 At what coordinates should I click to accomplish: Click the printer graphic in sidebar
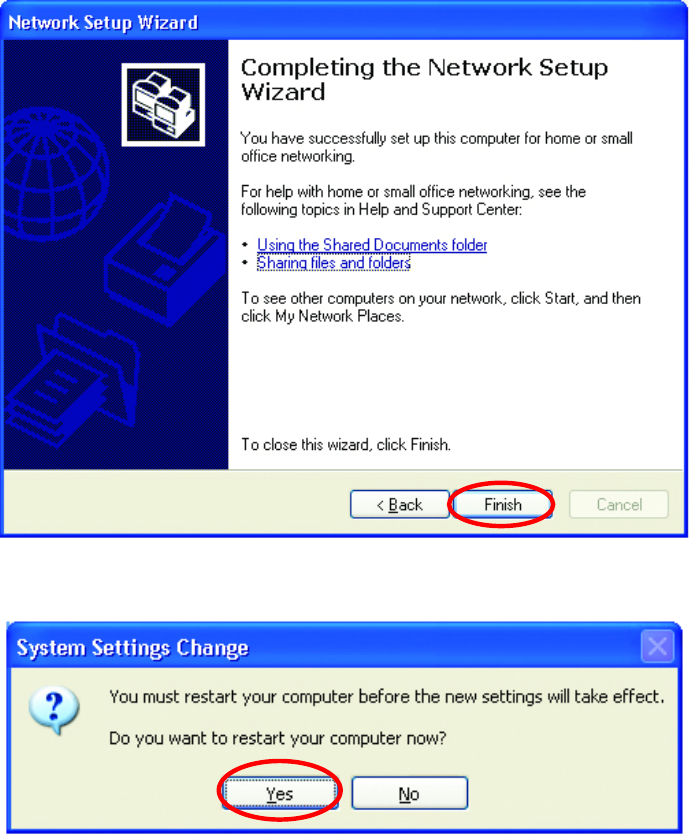166,260
